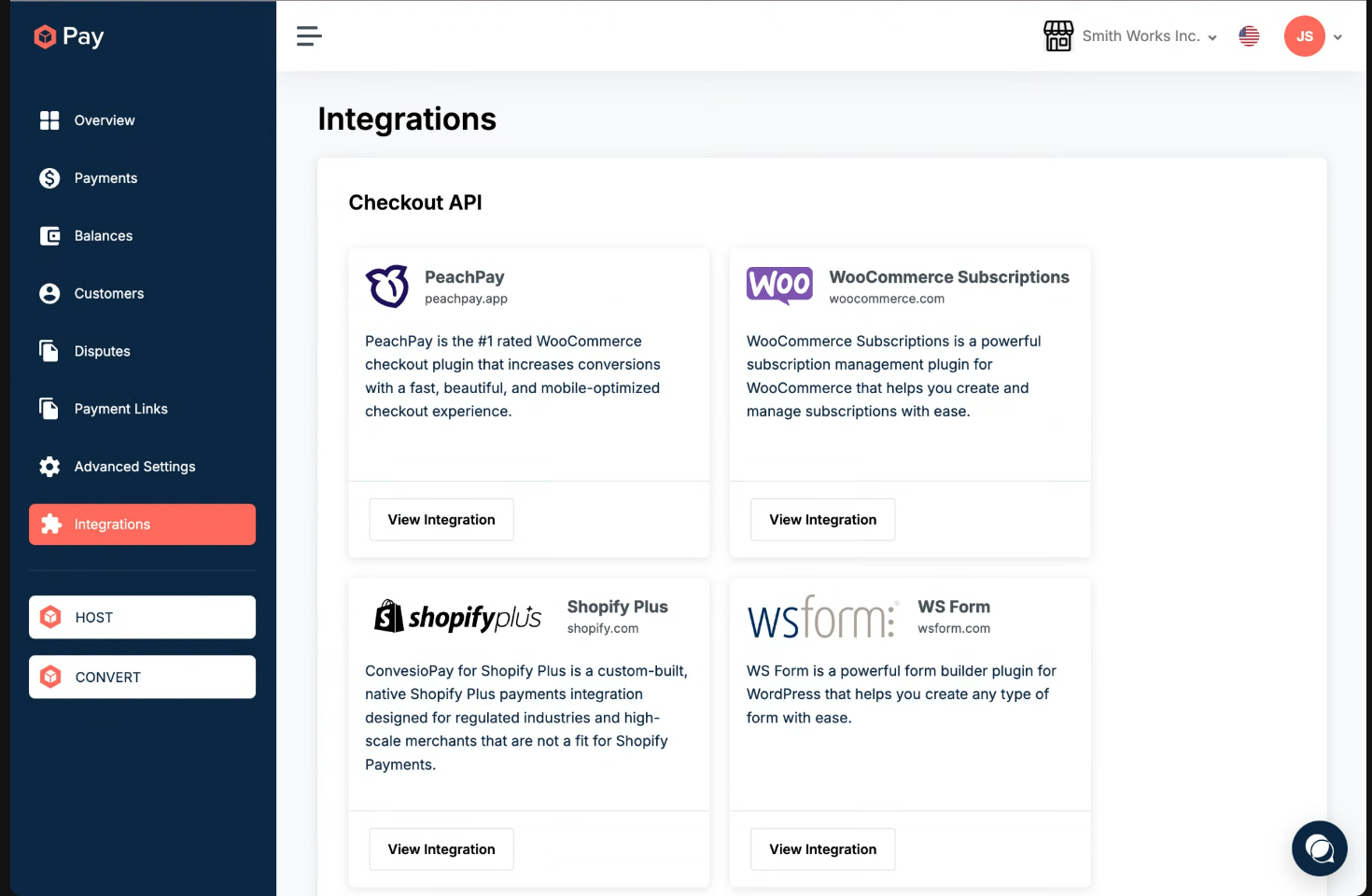This screenshot has height=896, width=1372.
Task: Expand the chevron next to user avatar
Action: 1337,37
